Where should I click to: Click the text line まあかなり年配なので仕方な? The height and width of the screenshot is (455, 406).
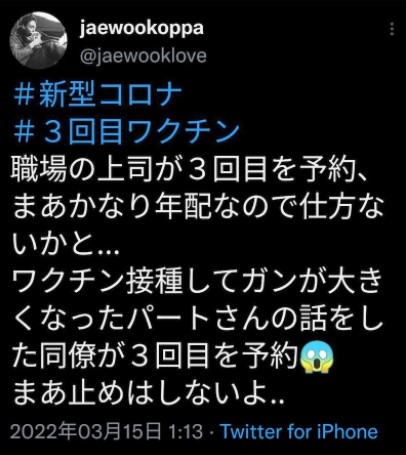pos(198,208)
